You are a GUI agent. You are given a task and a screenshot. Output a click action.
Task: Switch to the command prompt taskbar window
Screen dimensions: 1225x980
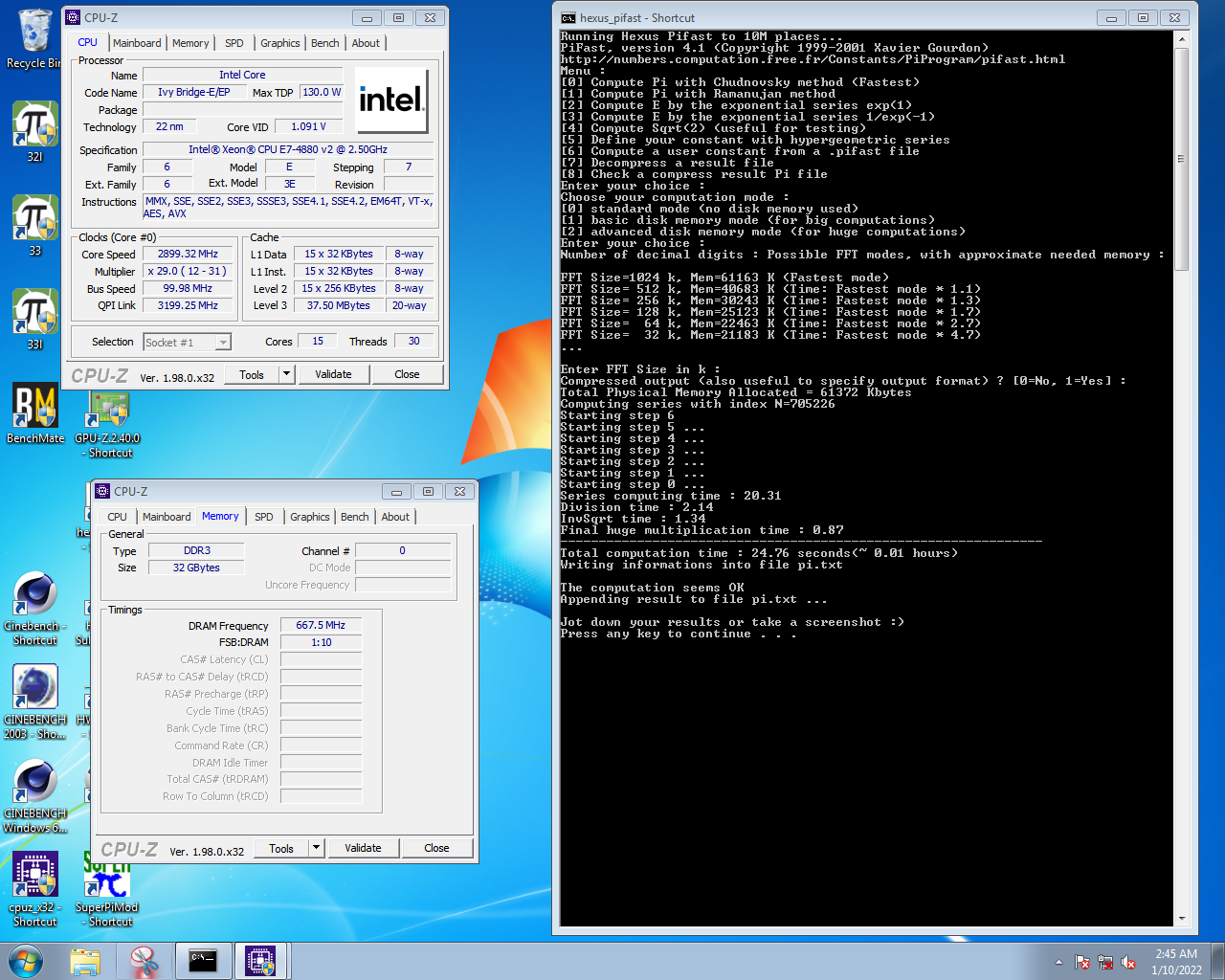click(202, 961)
